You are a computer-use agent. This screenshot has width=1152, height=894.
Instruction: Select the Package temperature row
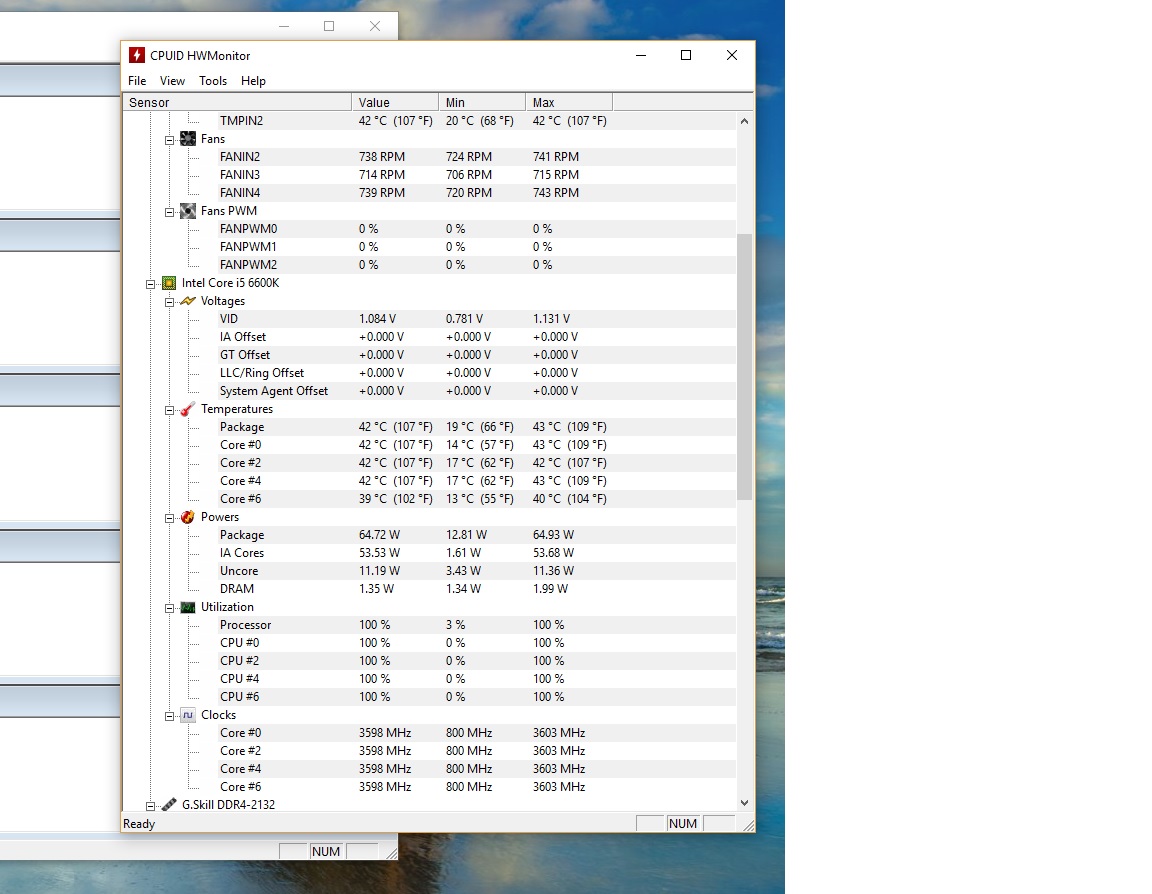coord(242,427)
